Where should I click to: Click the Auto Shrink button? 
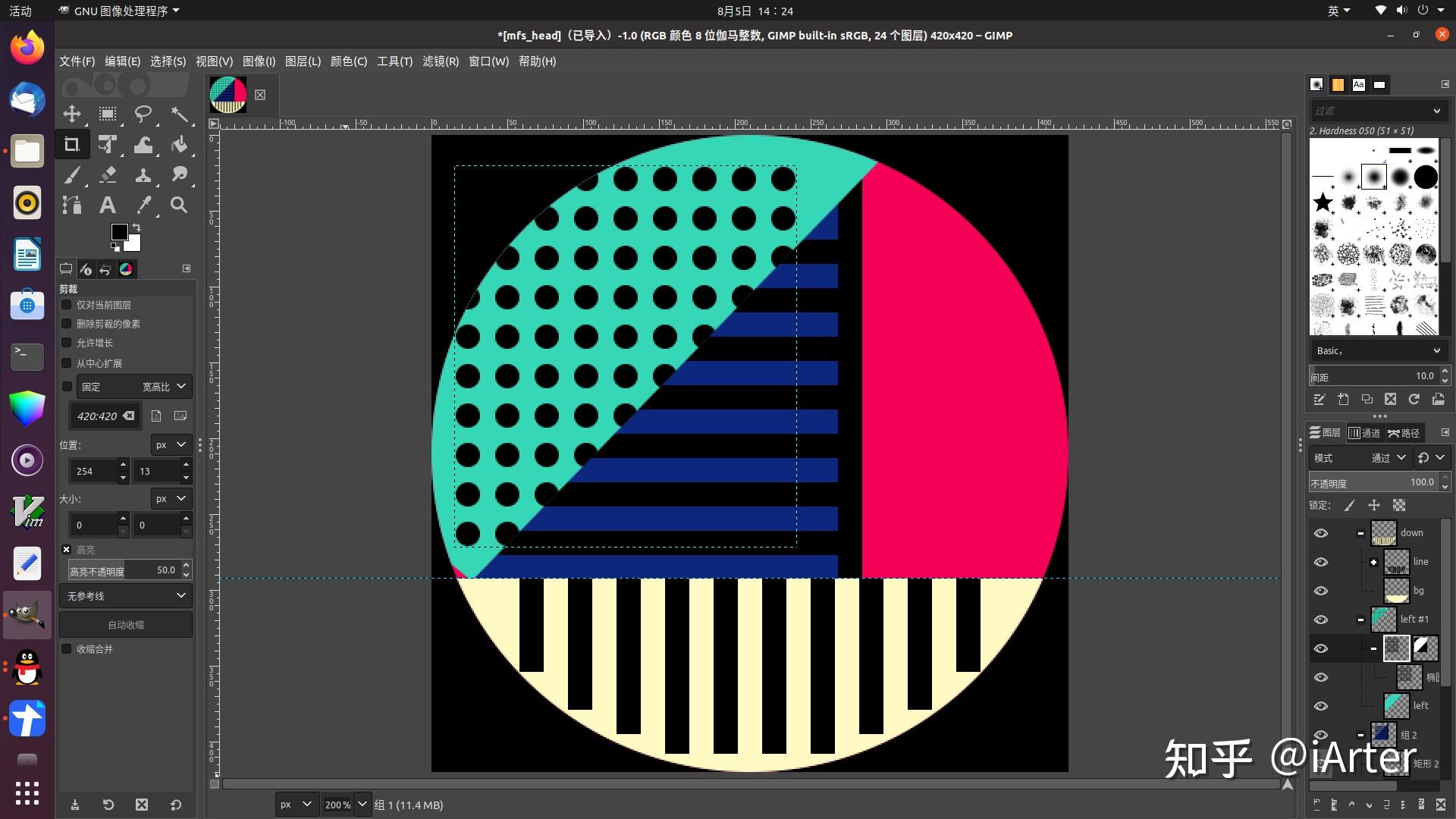[126, 625]
